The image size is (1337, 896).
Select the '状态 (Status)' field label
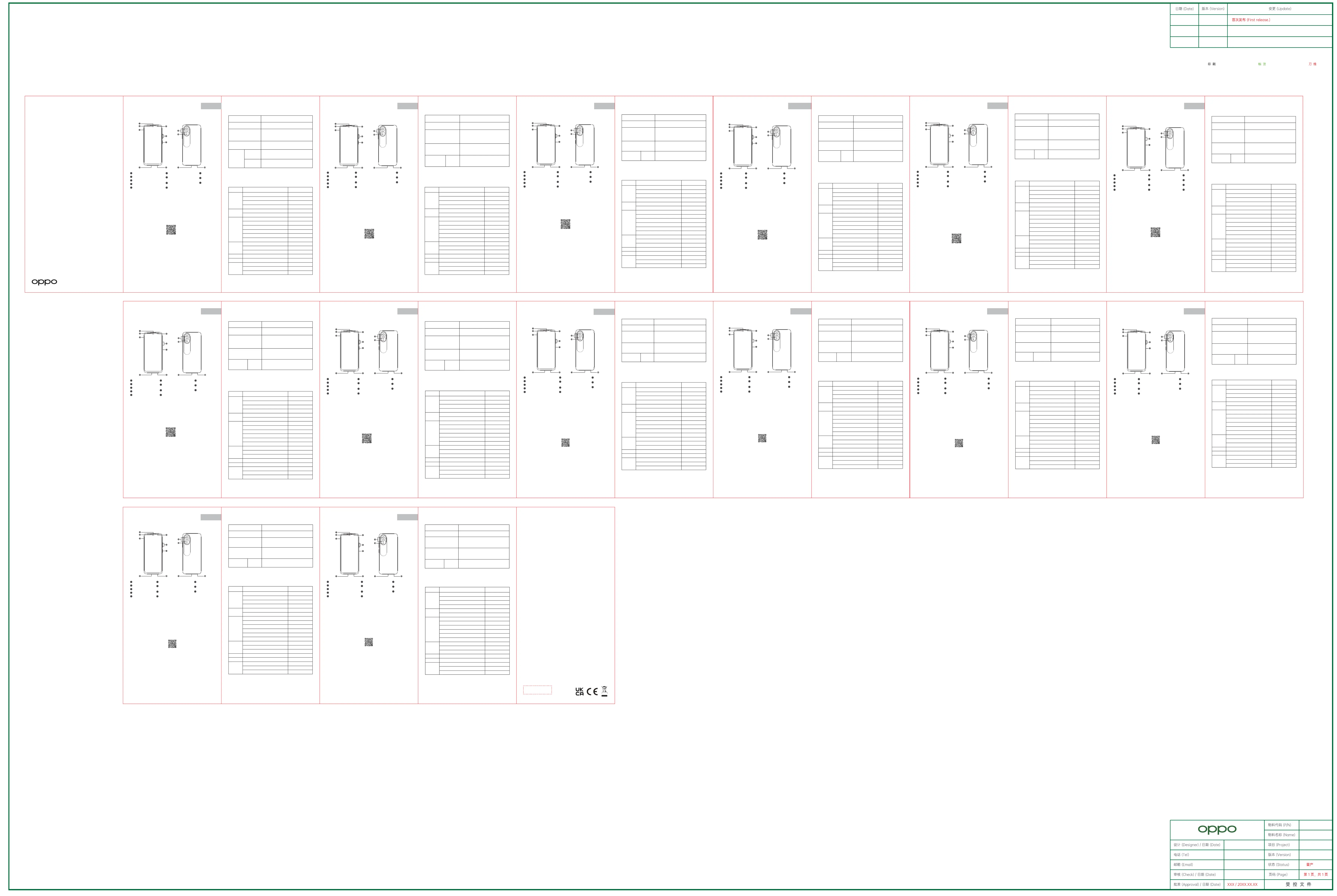click(1279, 865)
